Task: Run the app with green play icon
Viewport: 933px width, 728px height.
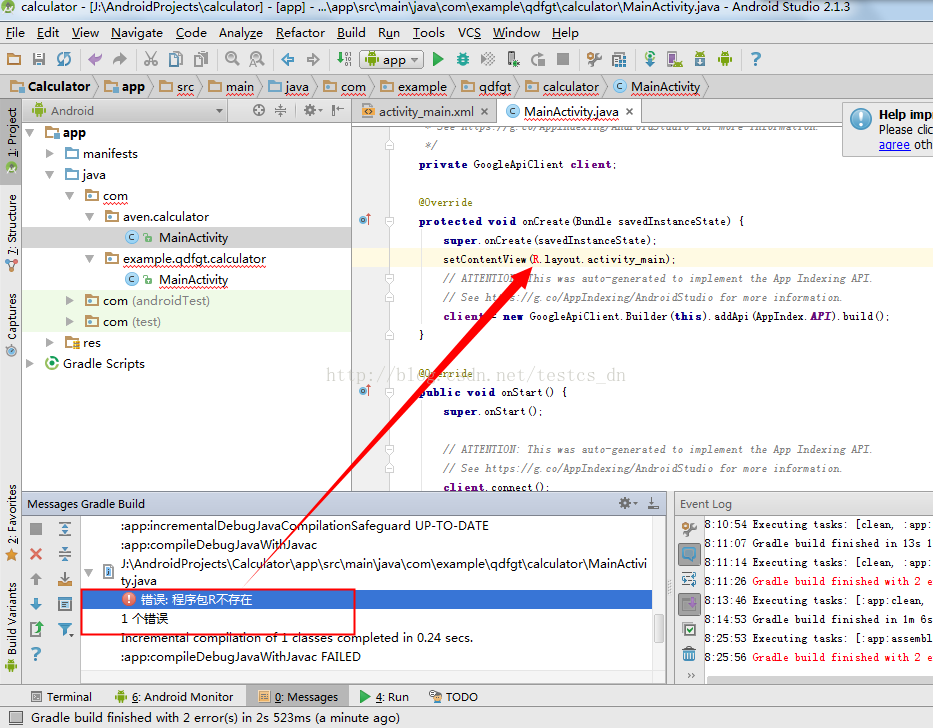Action: click(x=439, y=59)
